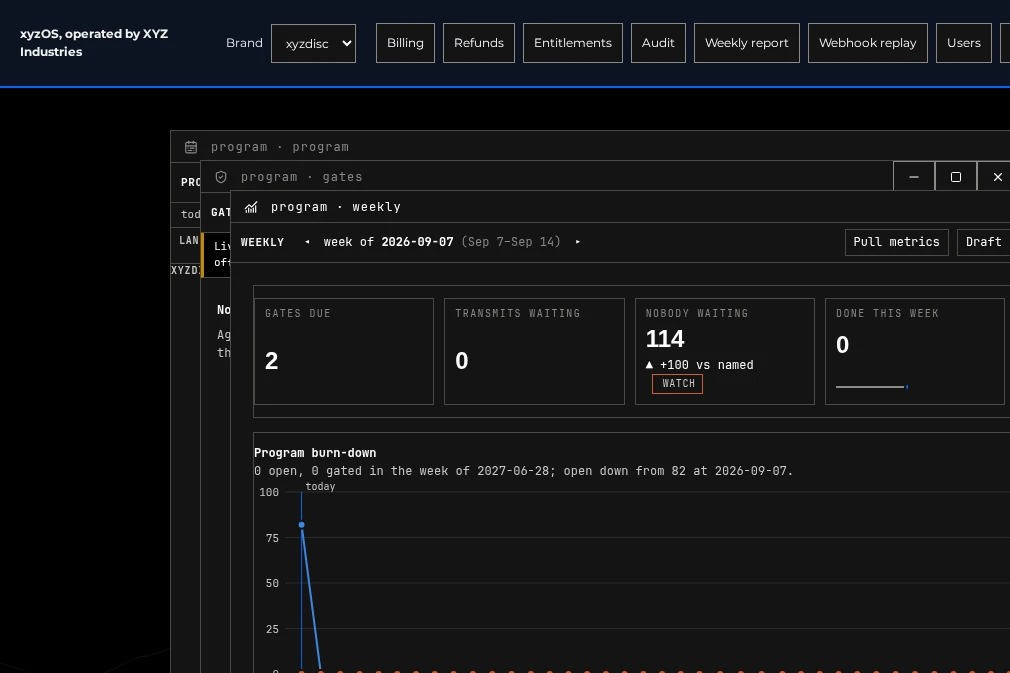Click the burn-down data point at 82
The width and height of the screenshot is (1010, 673).
coord(301,525)
